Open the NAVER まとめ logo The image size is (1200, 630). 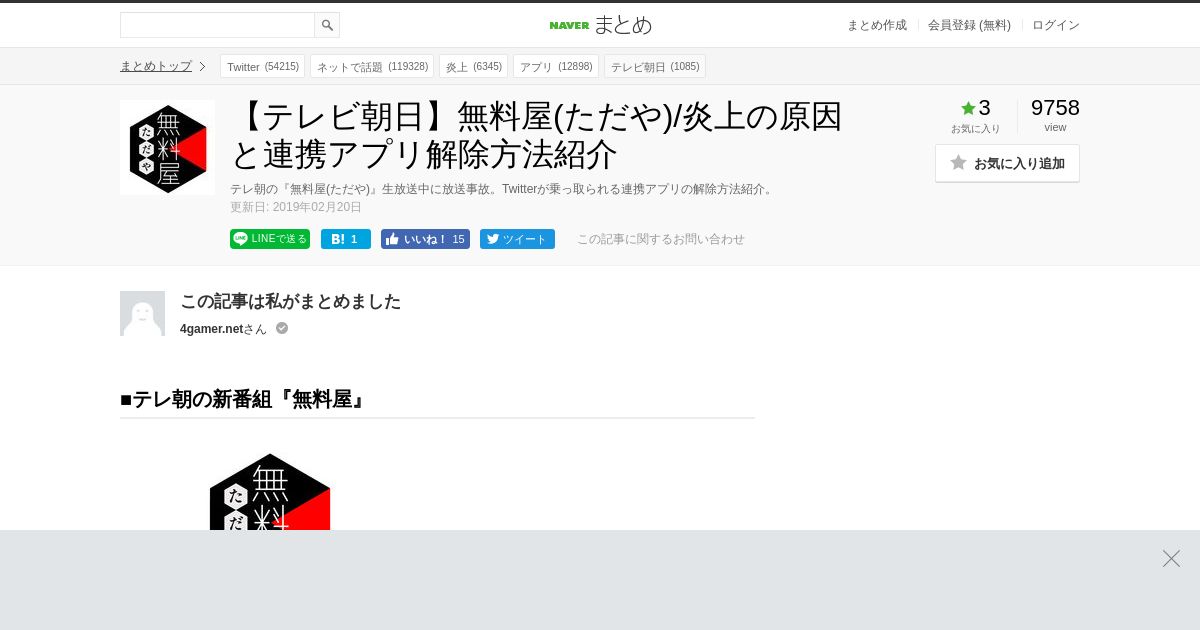pyautogui.click(x=600, y=25)
